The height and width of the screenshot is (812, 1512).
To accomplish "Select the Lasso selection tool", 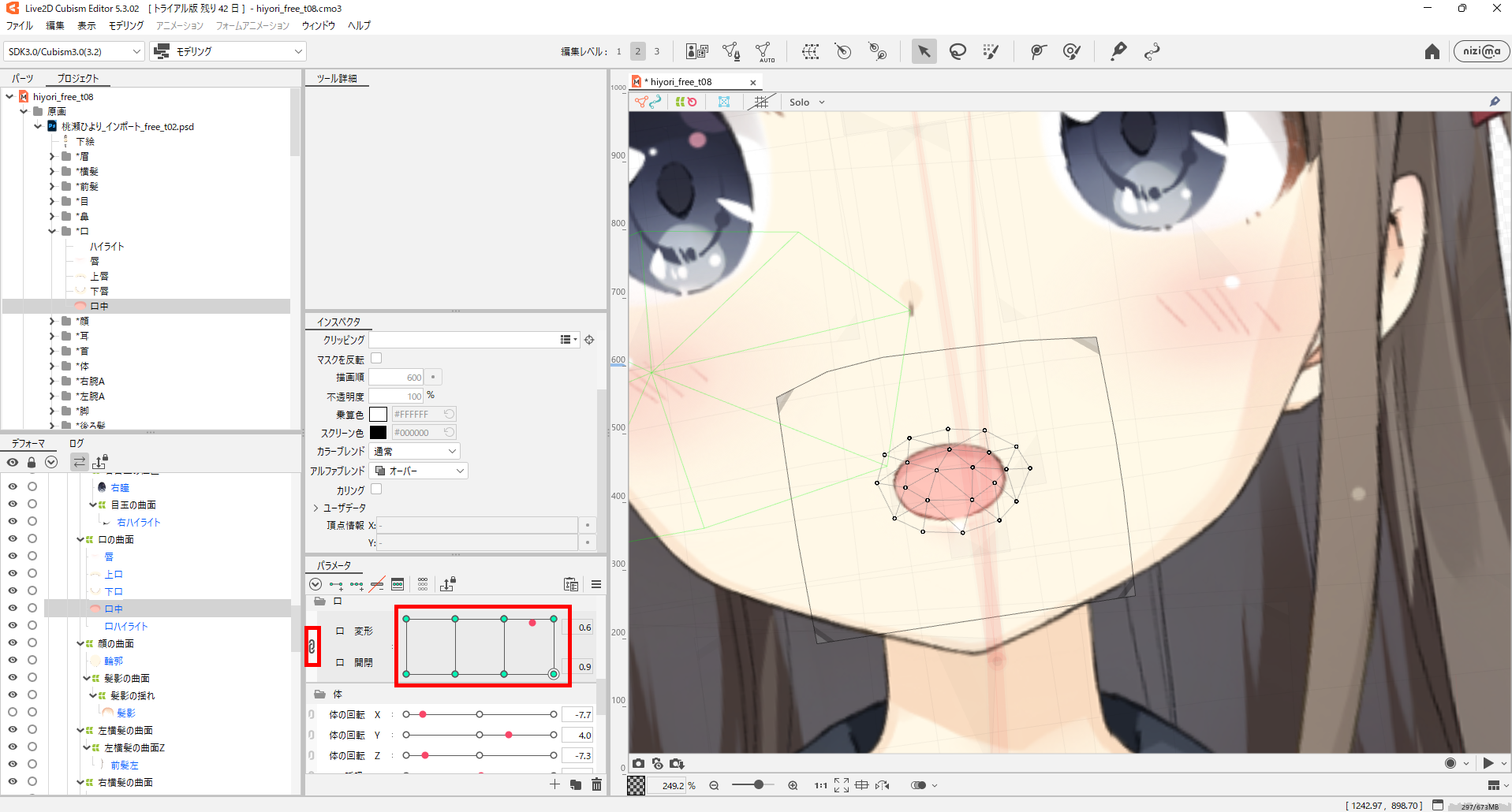I will coord(958,52).
